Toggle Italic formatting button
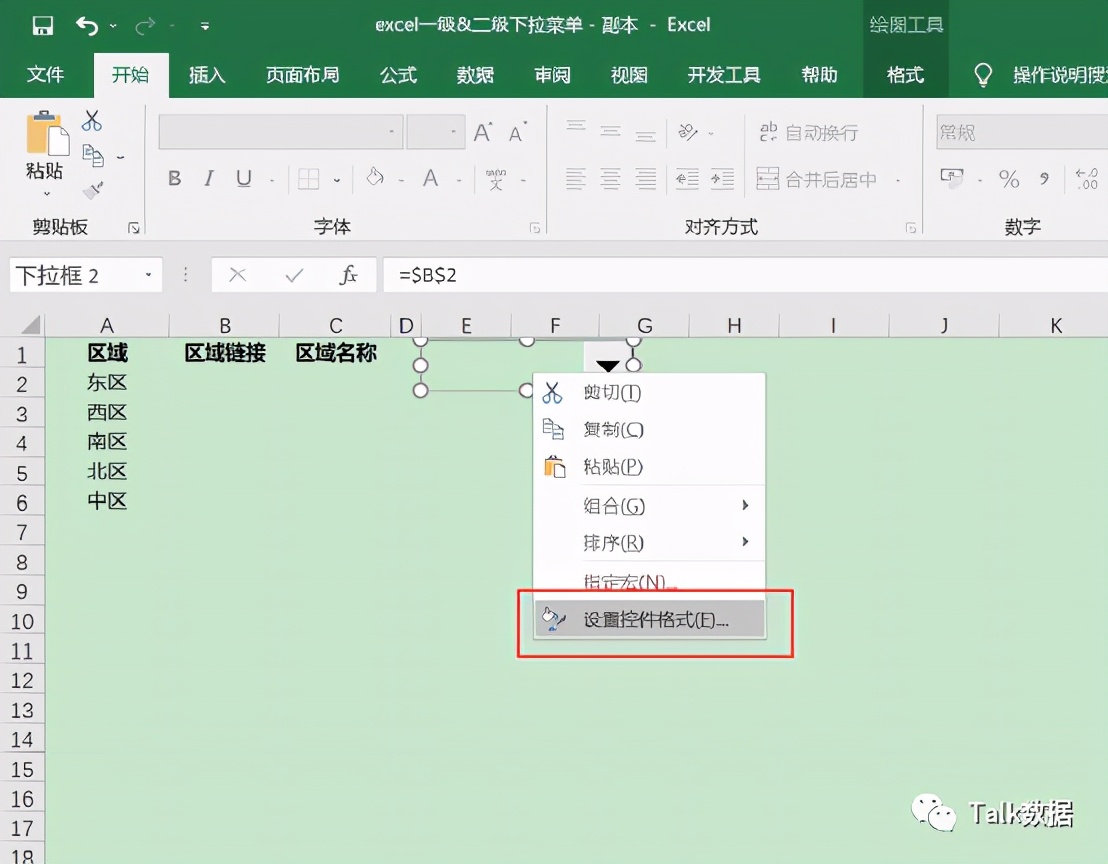 [208, 179]
